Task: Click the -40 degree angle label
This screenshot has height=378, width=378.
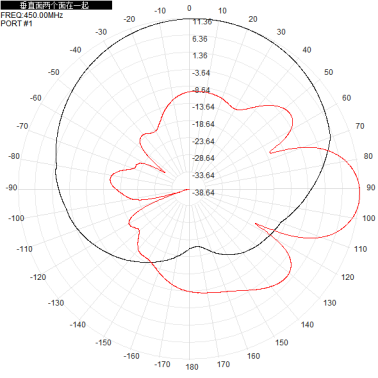Action: (x=75, y=50)
